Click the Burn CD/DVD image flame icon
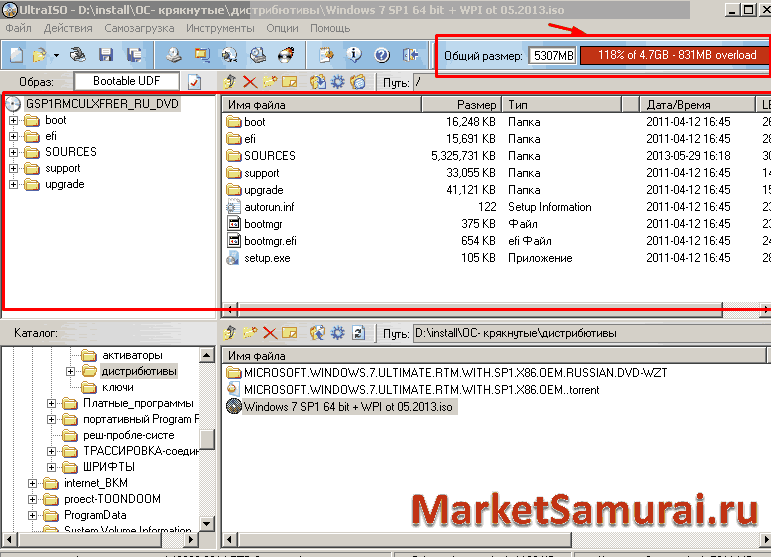Viewport: 771px width, 557px height. [x=286, y=55]
